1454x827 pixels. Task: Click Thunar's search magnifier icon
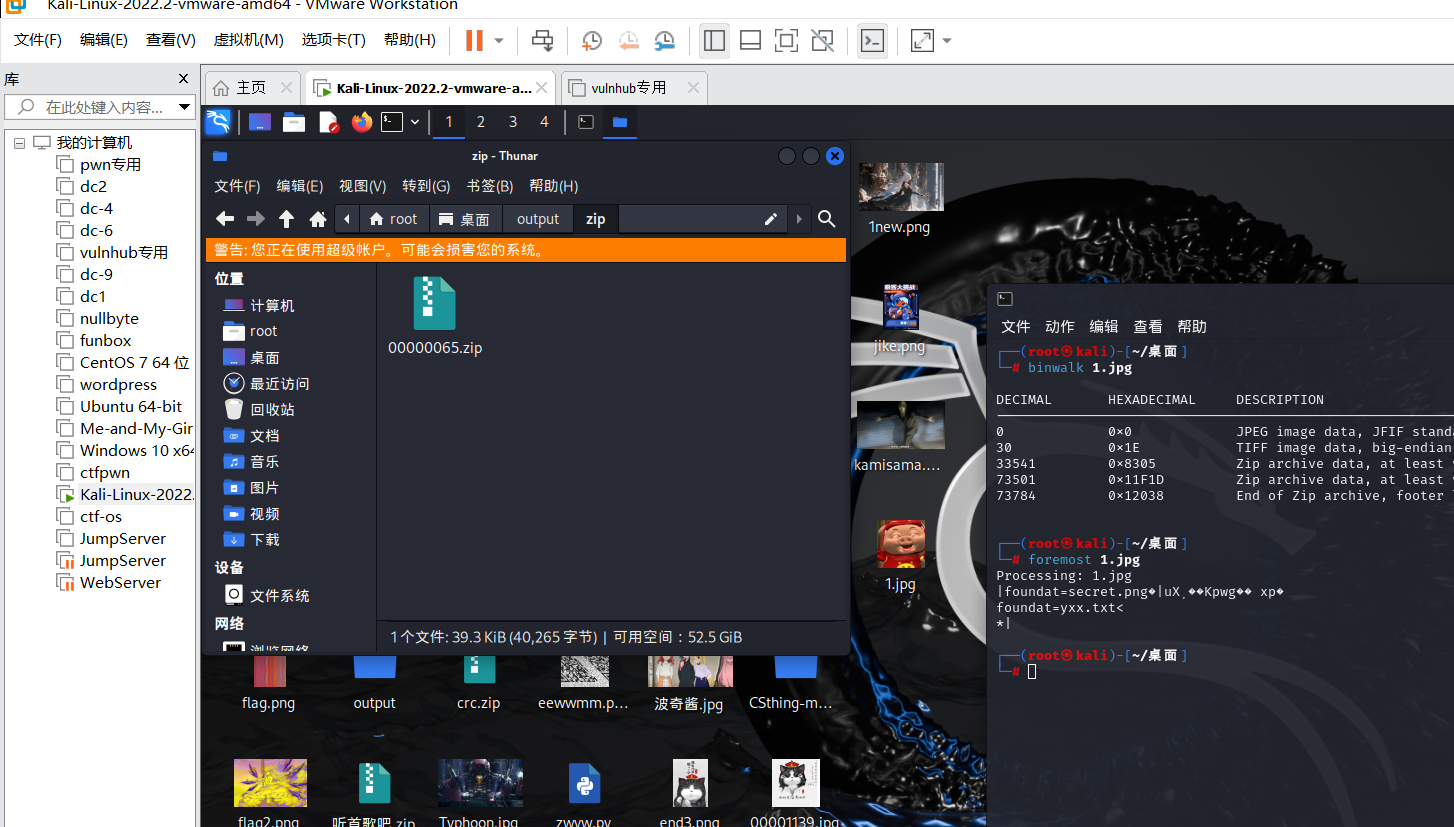point(827,219)
